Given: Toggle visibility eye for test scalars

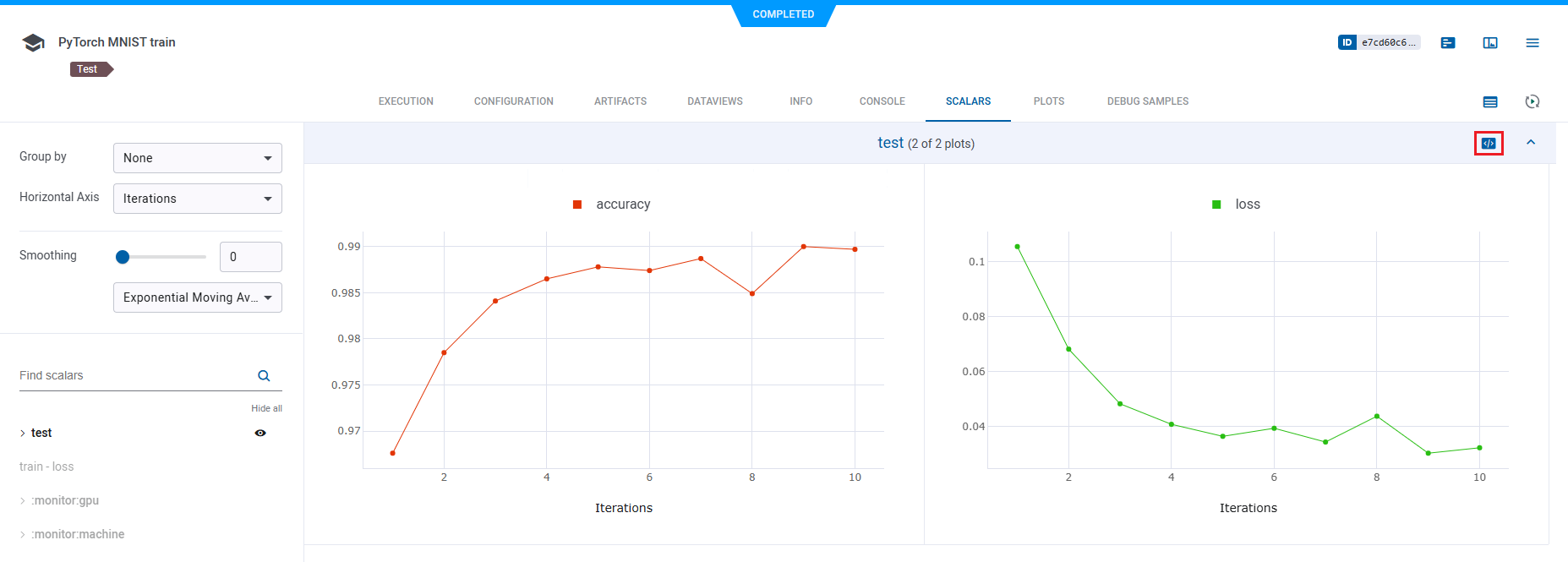Looking at the screenshot, I should pyautogui.click(x=260, y=433).
